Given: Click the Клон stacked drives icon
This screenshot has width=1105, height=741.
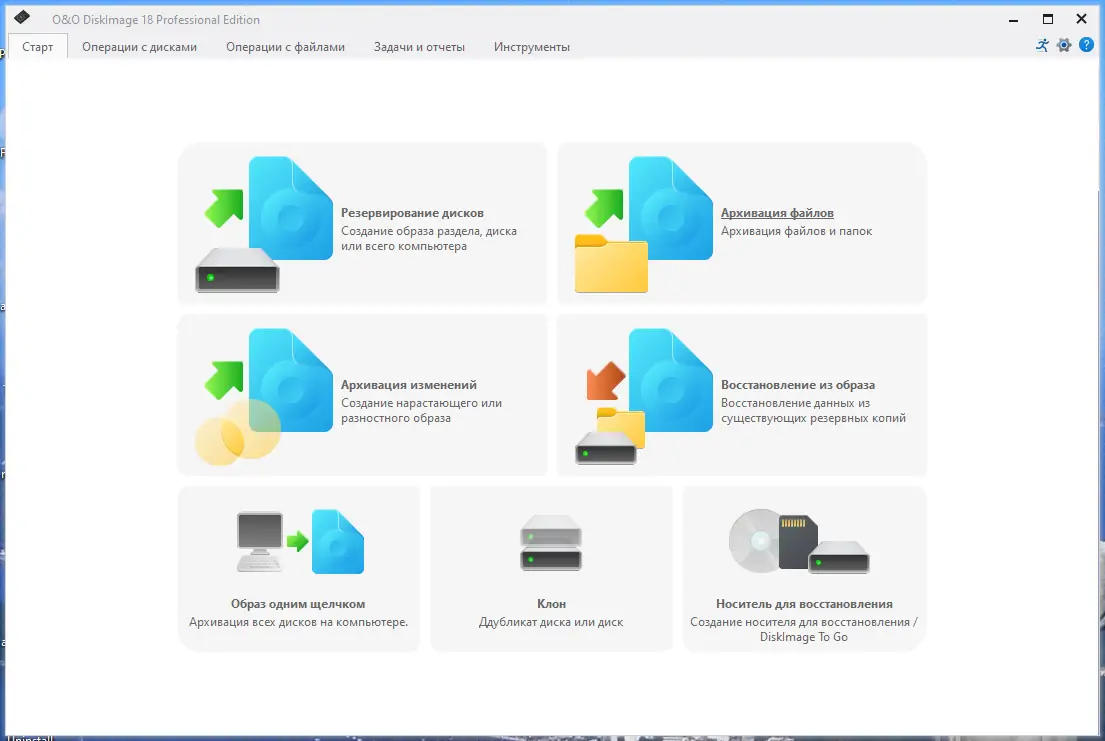Looking at the screenshot, I should tap(551, 541).
